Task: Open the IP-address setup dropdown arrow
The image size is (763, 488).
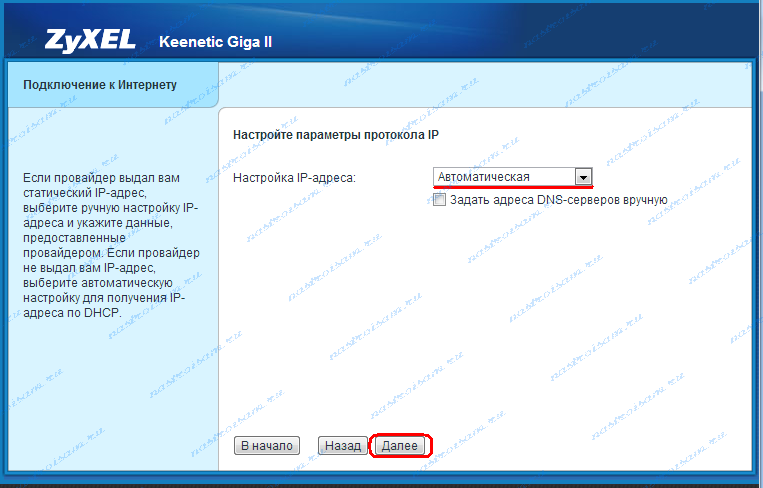Action: click(x=583, y=177)
